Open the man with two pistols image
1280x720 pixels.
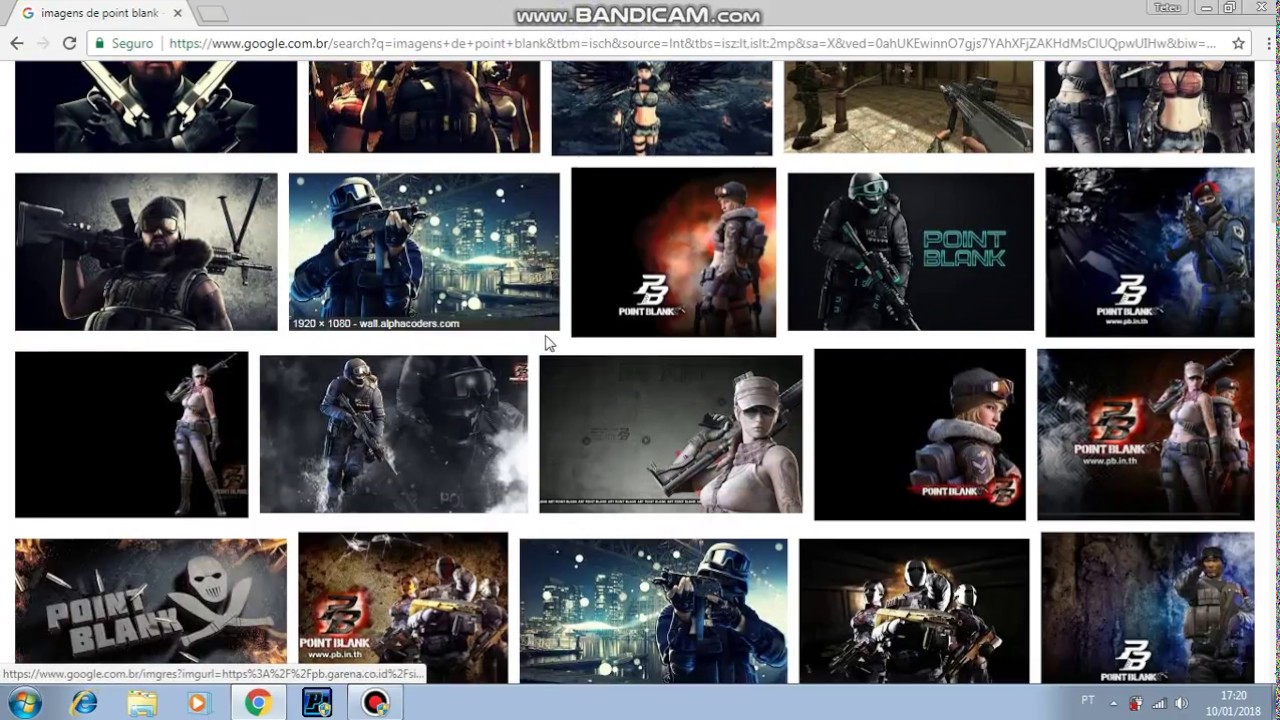click(156, 107)
